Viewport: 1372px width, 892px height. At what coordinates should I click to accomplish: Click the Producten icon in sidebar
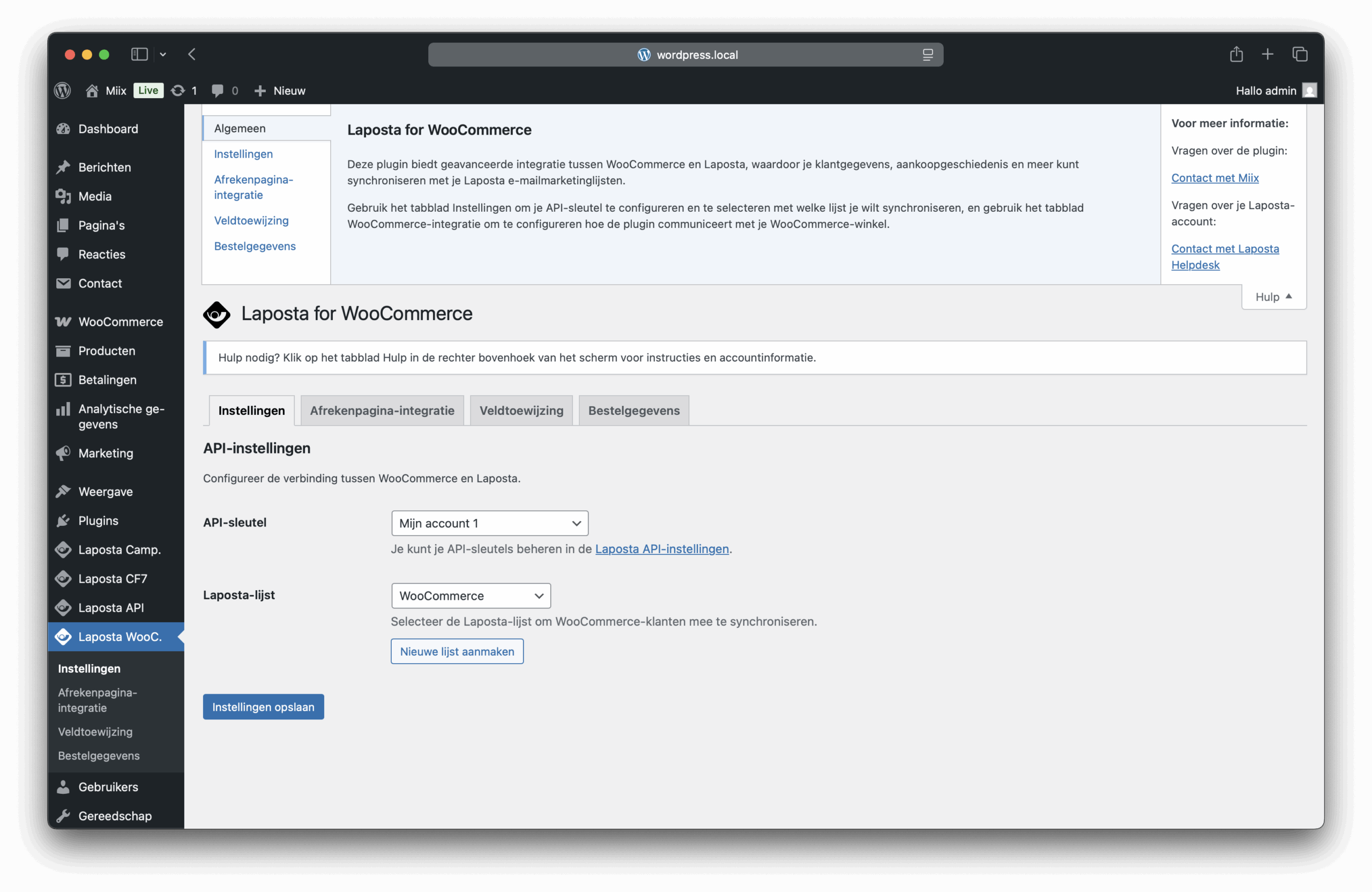point(63,351)
